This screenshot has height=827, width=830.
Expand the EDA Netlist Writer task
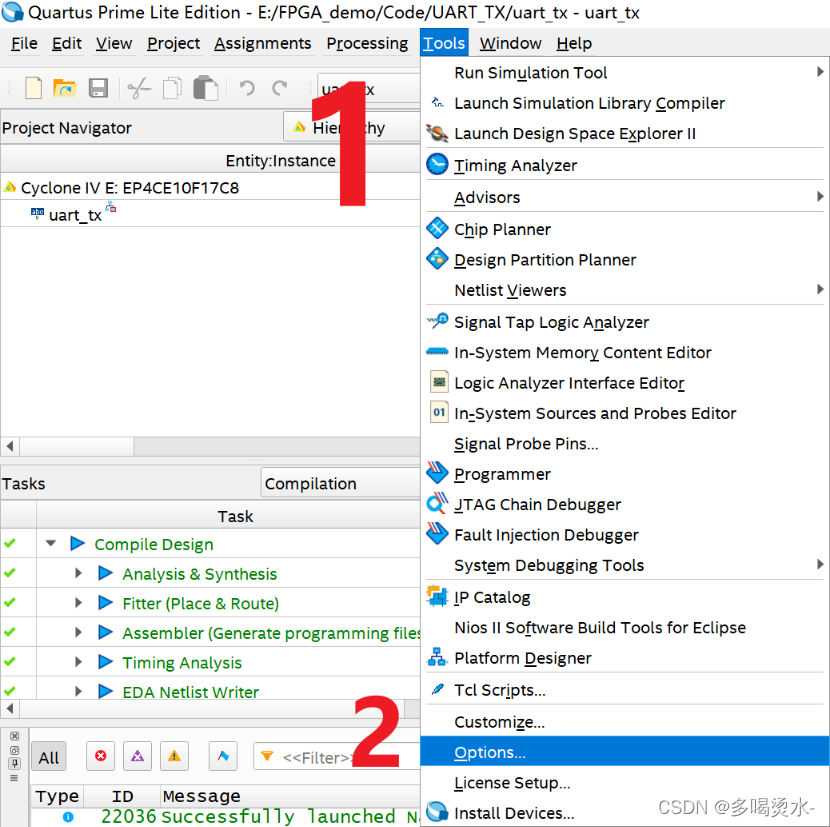pyautogui.click(x=78, y=691)
